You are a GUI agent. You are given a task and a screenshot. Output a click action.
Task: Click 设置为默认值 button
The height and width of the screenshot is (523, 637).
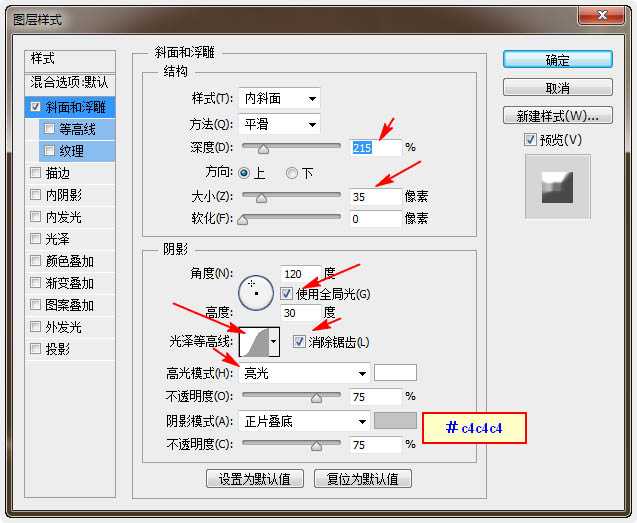coord(255,479)
